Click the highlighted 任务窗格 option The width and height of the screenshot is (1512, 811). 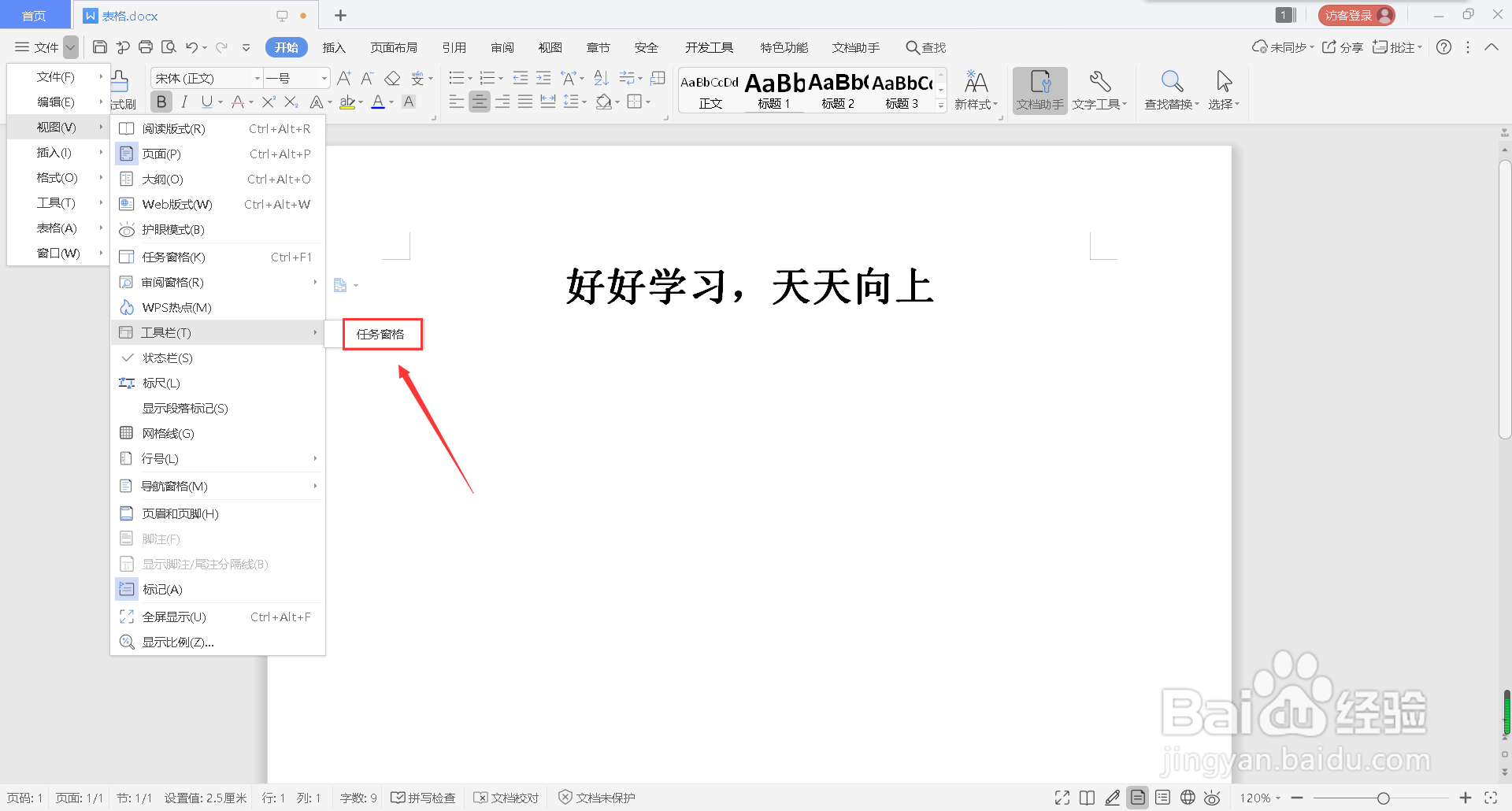(x=382, y=334)
